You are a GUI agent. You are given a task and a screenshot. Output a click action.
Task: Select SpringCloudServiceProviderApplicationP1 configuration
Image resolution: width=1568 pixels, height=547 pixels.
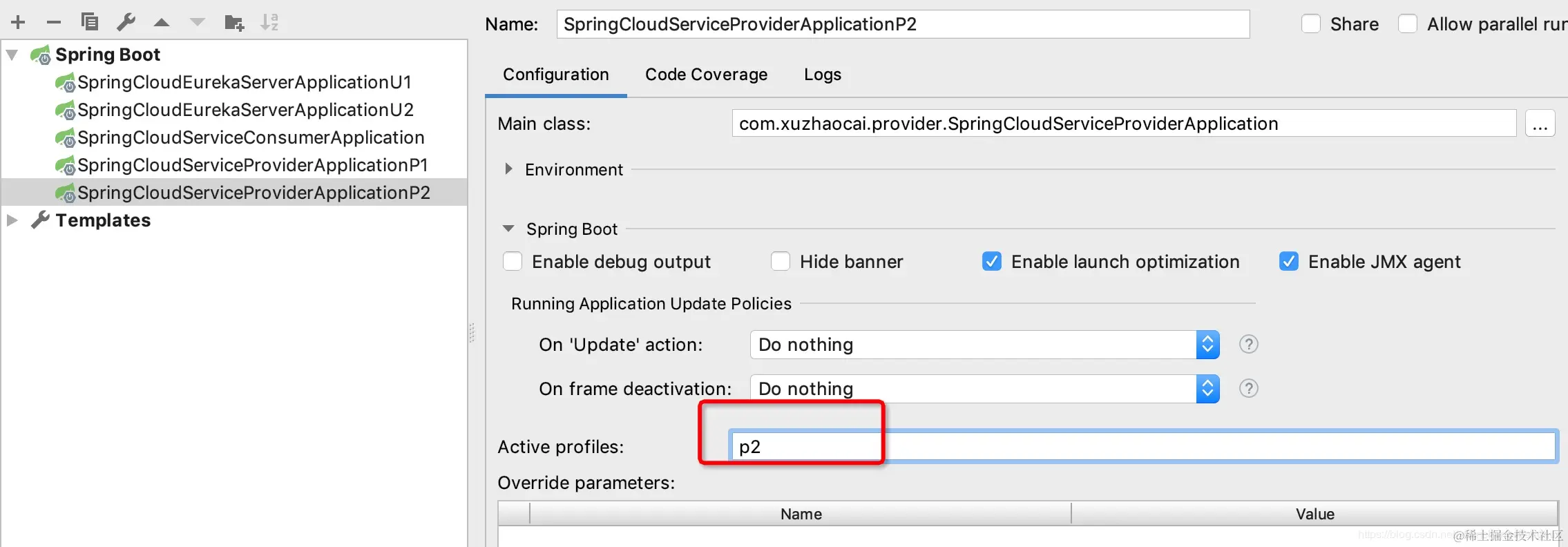(253, 165)
